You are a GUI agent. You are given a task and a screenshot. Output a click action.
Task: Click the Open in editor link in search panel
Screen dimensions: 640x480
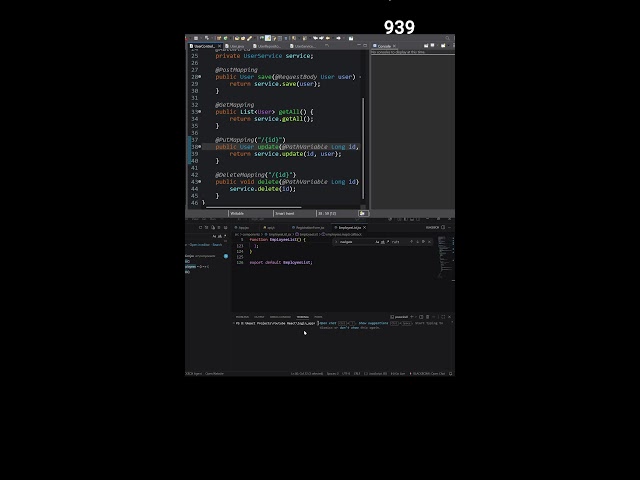tap(200, 245)
